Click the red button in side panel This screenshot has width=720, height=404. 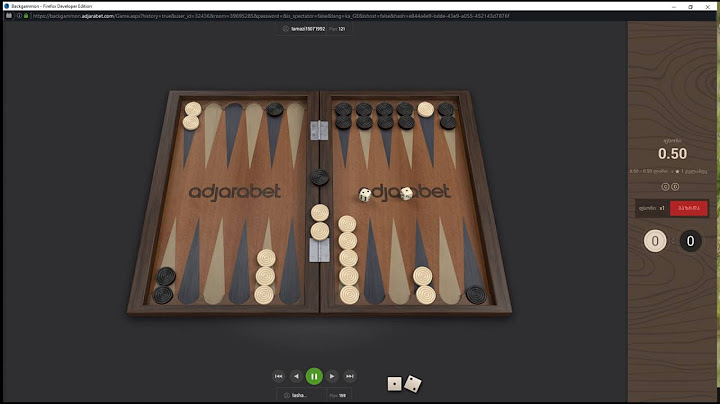[x=689, y=208]
